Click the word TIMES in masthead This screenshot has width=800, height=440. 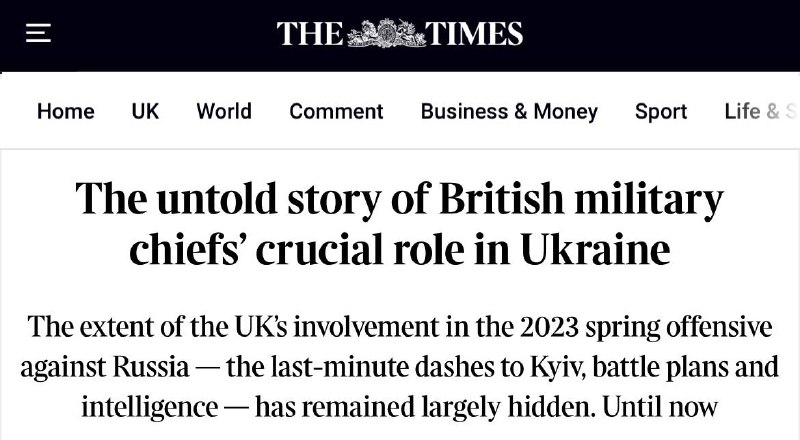click(474, 34)
